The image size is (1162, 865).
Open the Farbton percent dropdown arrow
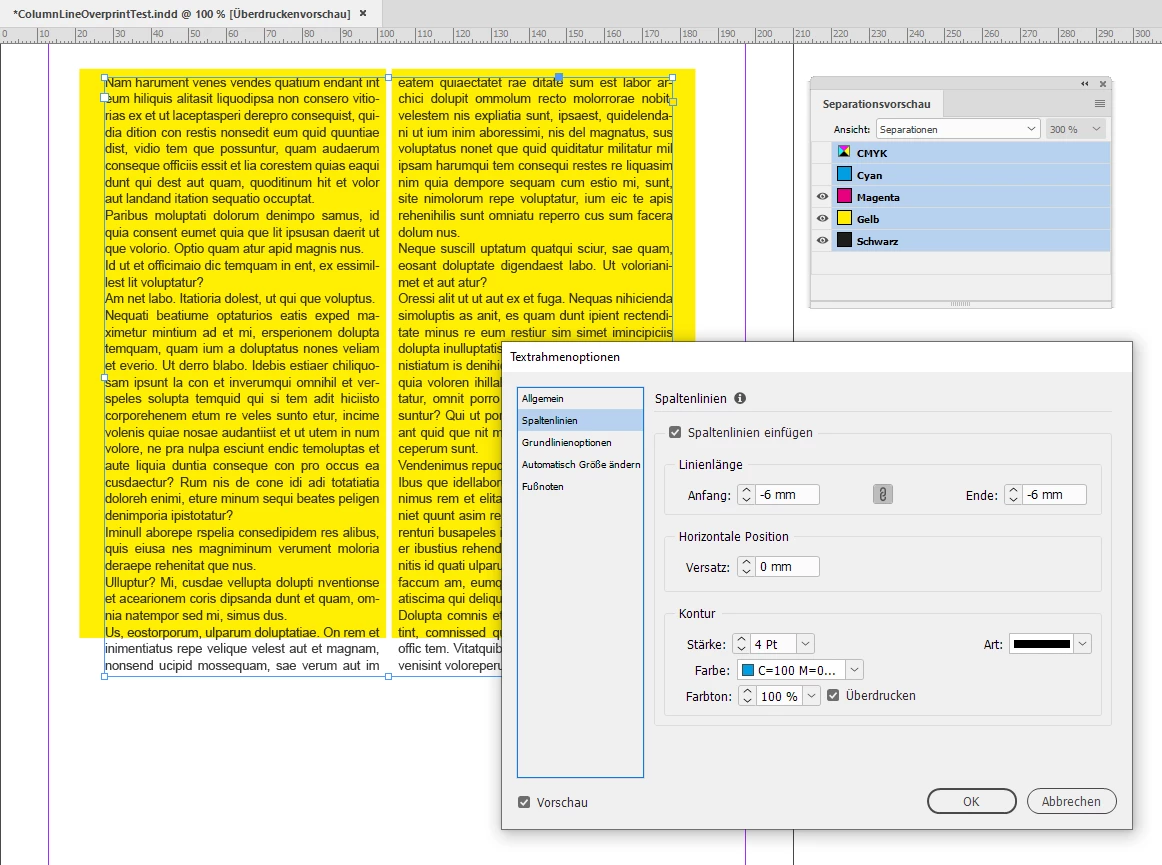(x=811, y=696)
